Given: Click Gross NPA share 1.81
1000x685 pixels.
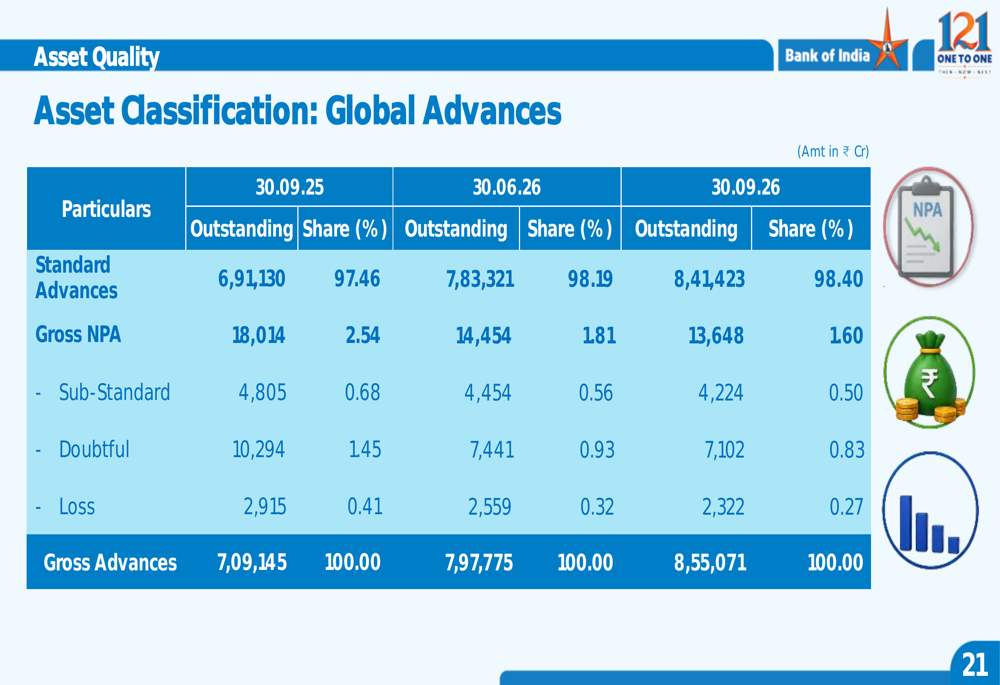Looking at the screenshot, I should (x=599, y=336).
